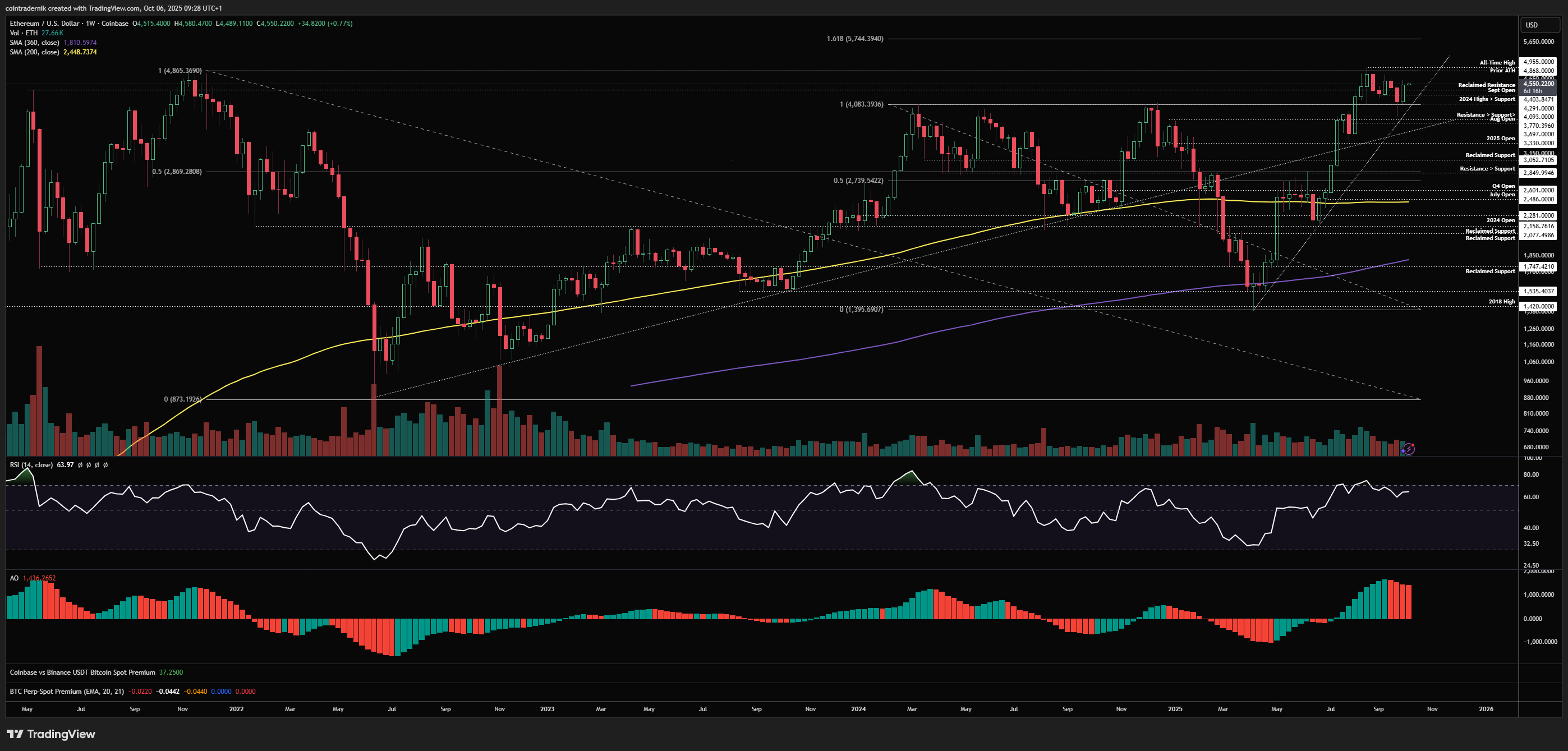Select the AO indicator legend label

click(x=14, y=578)
